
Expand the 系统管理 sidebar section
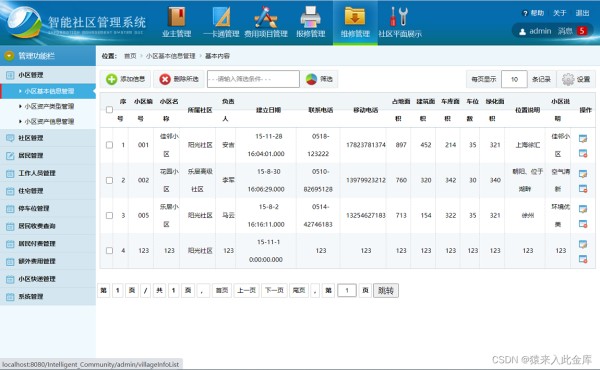[48, 297]
